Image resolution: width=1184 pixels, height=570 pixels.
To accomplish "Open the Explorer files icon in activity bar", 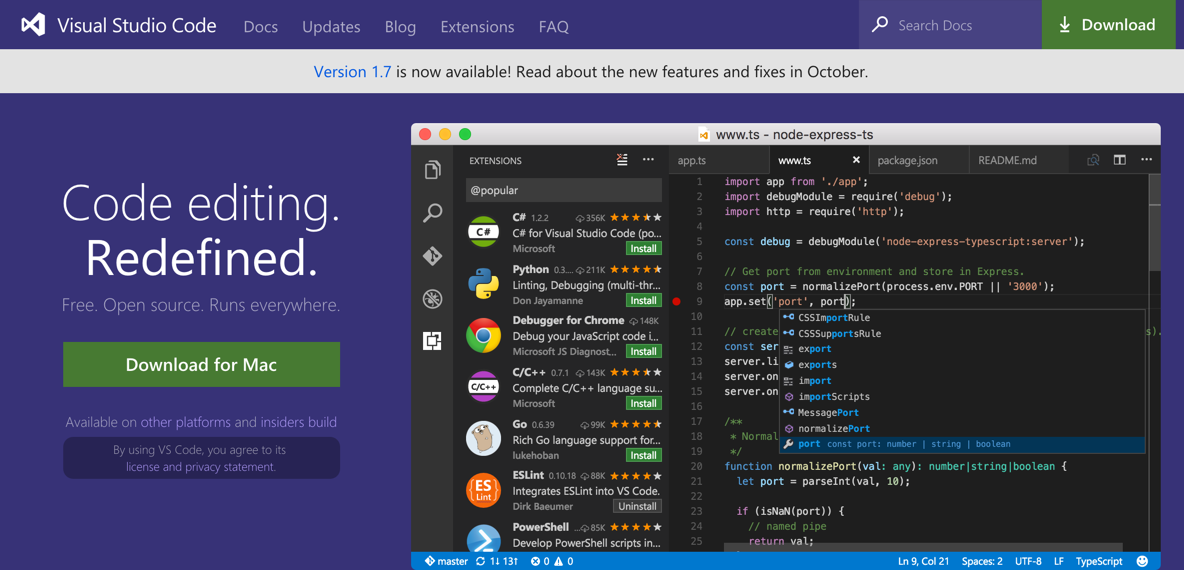I will pyautogui.click(x=433, y=170).
